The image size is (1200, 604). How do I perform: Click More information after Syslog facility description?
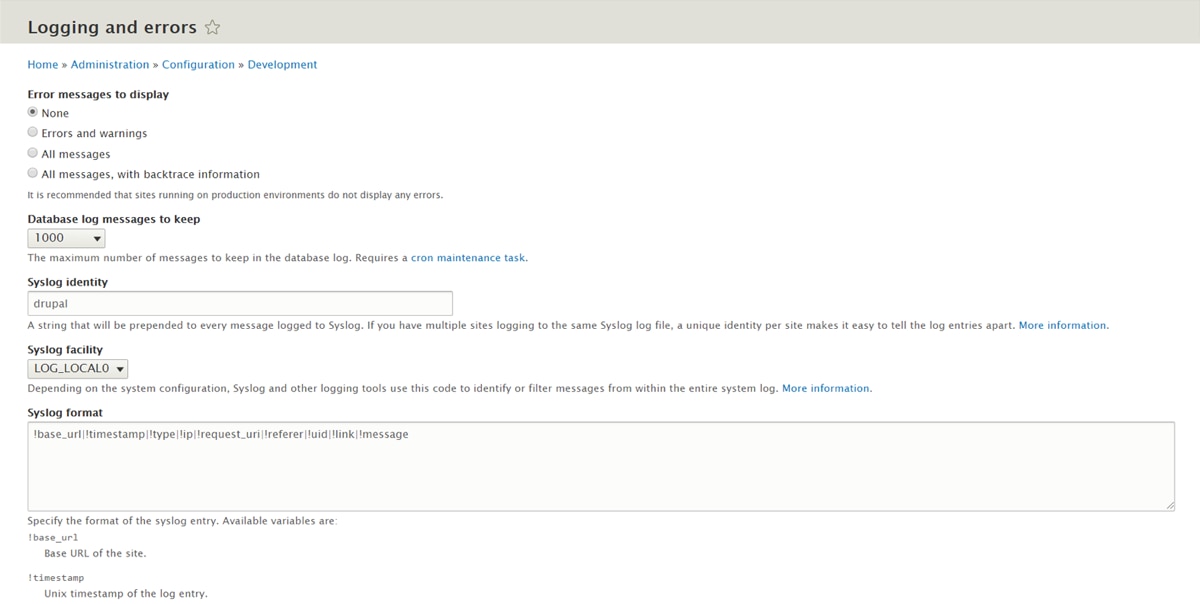pyautogui.click(x=826, y=389)
